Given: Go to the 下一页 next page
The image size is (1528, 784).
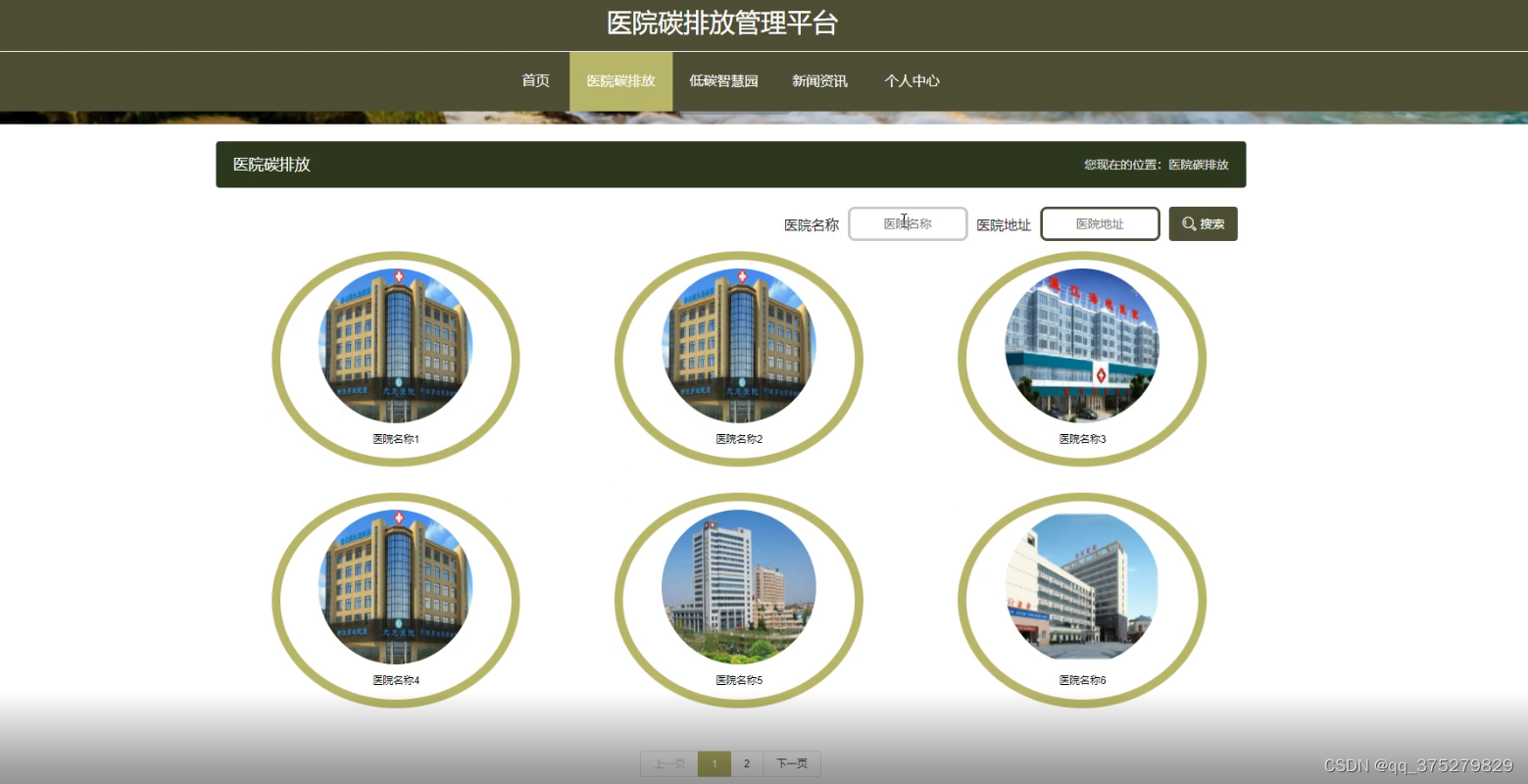Looking at the screenshot, I should 791,763.
